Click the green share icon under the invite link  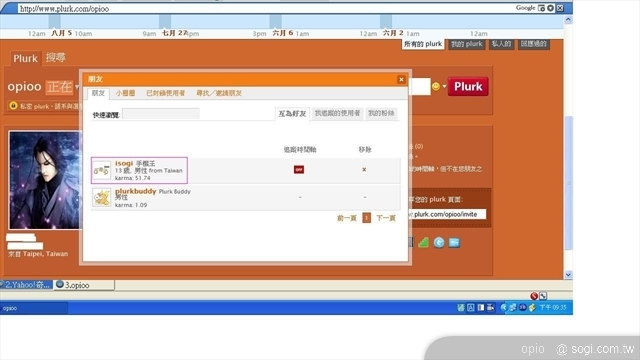tap(423, 242)
